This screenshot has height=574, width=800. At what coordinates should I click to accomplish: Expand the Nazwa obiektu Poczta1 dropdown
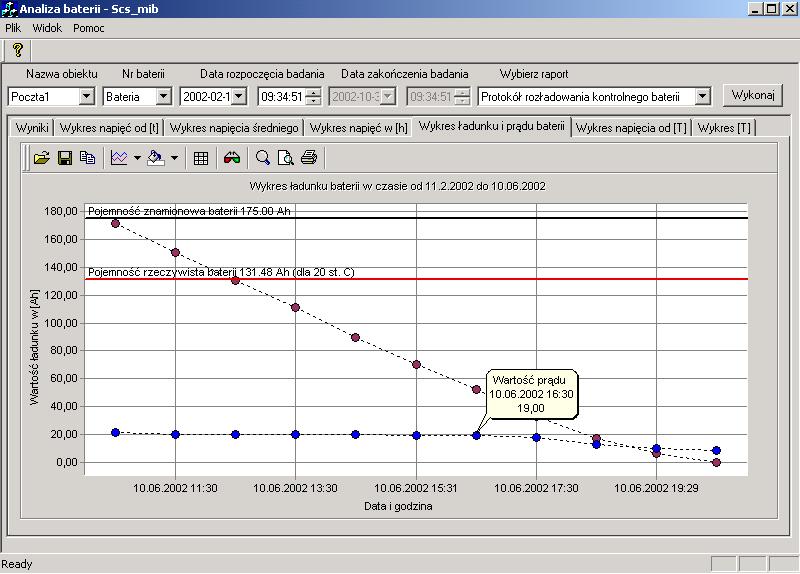[87, 96]
